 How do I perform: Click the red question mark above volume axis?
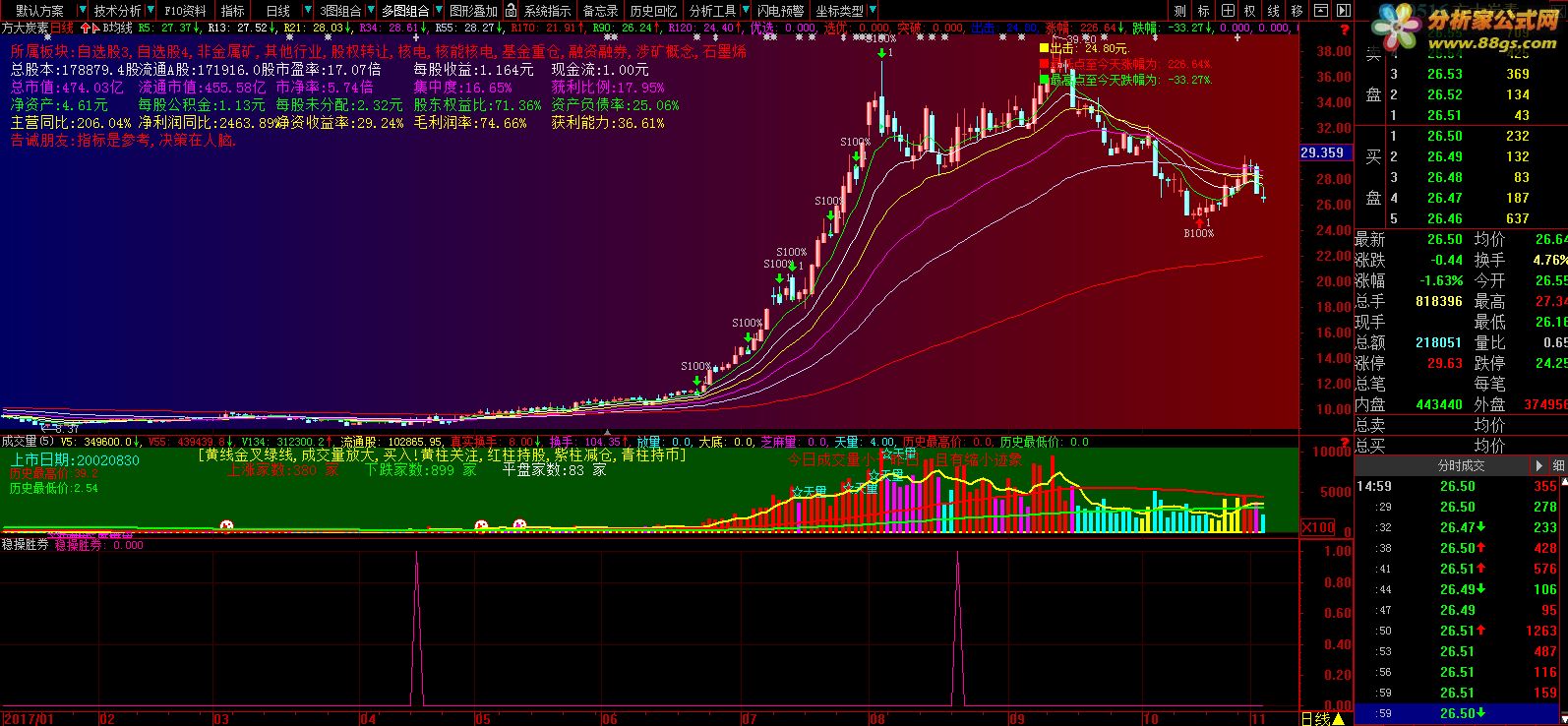point(1345,444)
